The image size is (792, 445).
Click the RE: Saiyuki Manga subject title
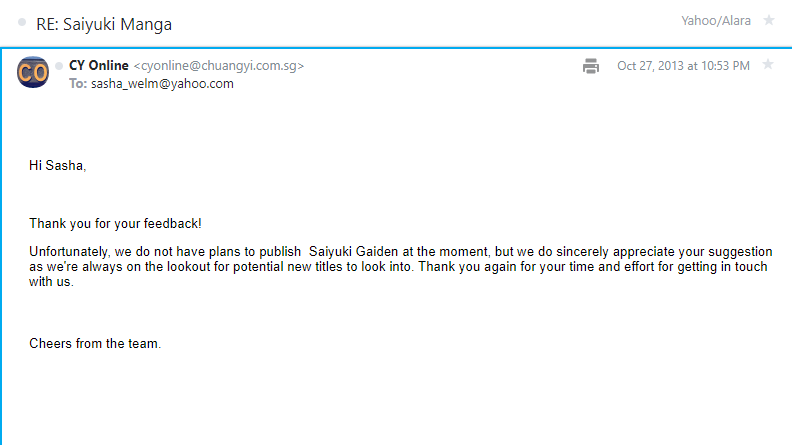pos(104,24)
